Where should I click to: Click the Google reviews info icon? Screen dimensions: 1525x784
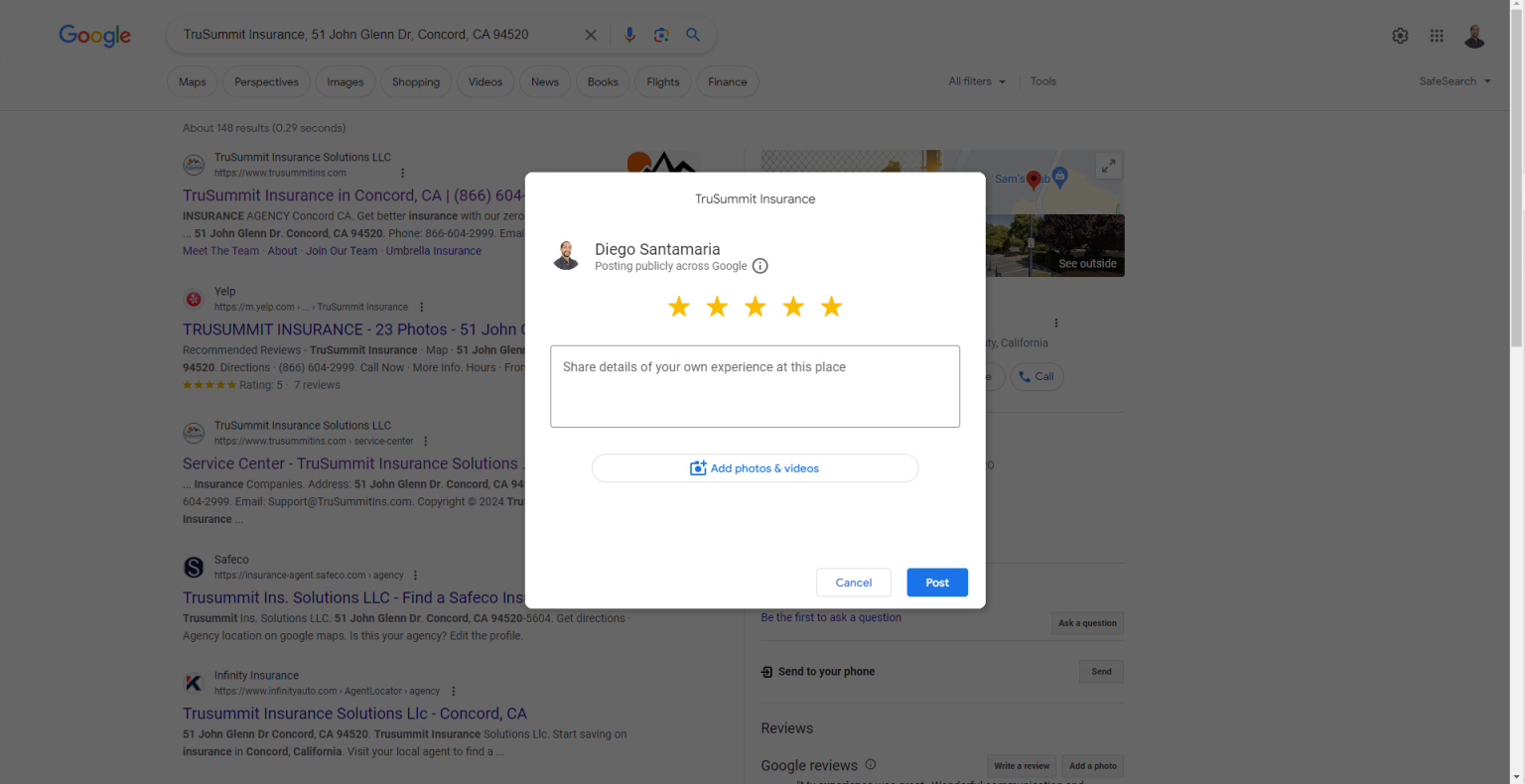871,764
